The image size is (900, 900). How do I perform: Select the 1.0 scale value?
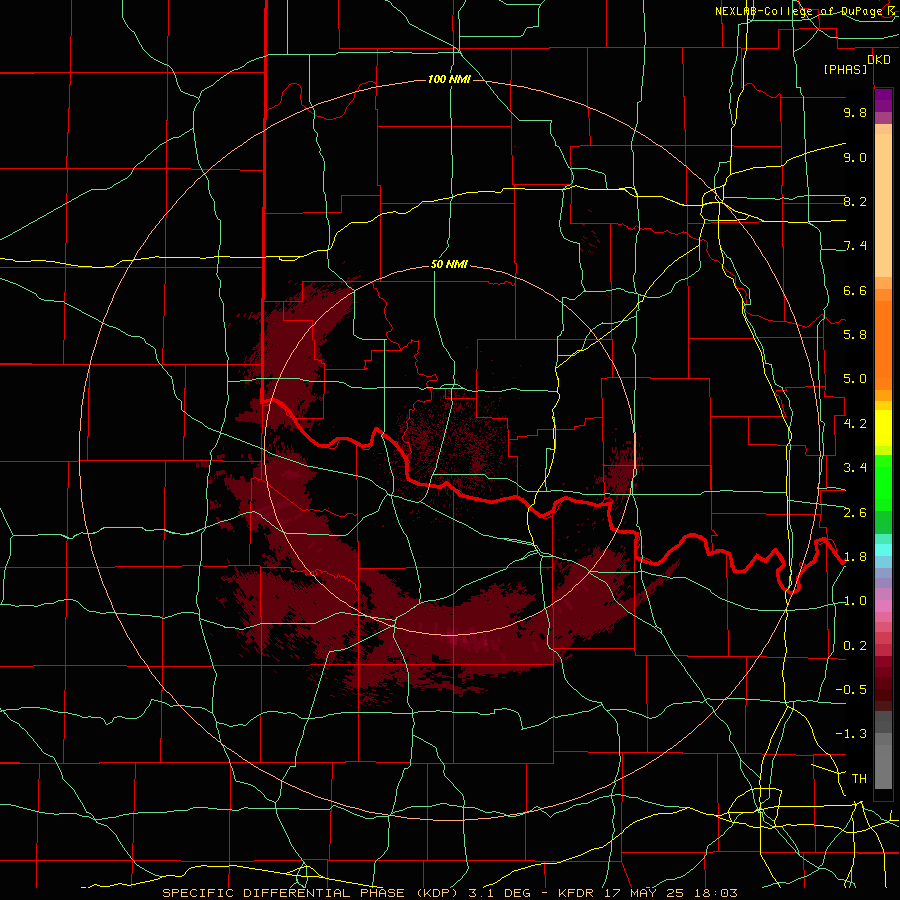click(x=855, y=601)
